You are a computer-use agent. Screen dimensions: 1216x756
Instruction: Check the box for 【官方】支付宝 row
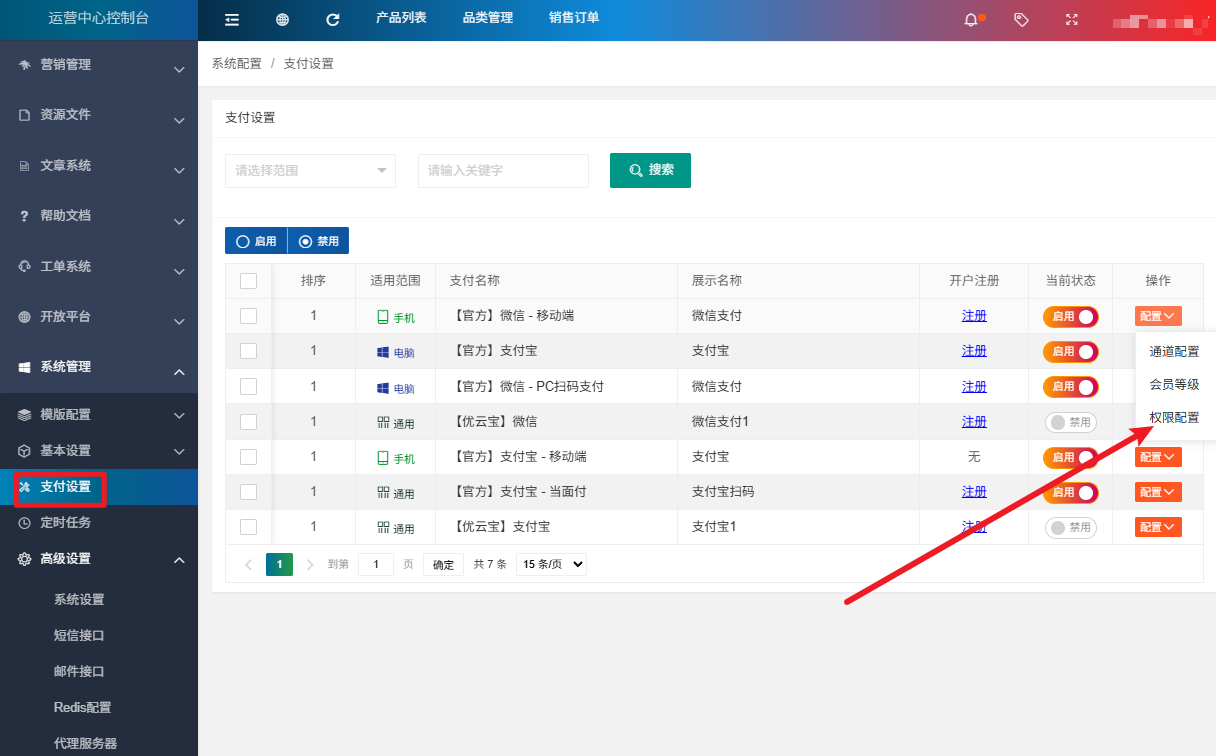pos(249,351)
